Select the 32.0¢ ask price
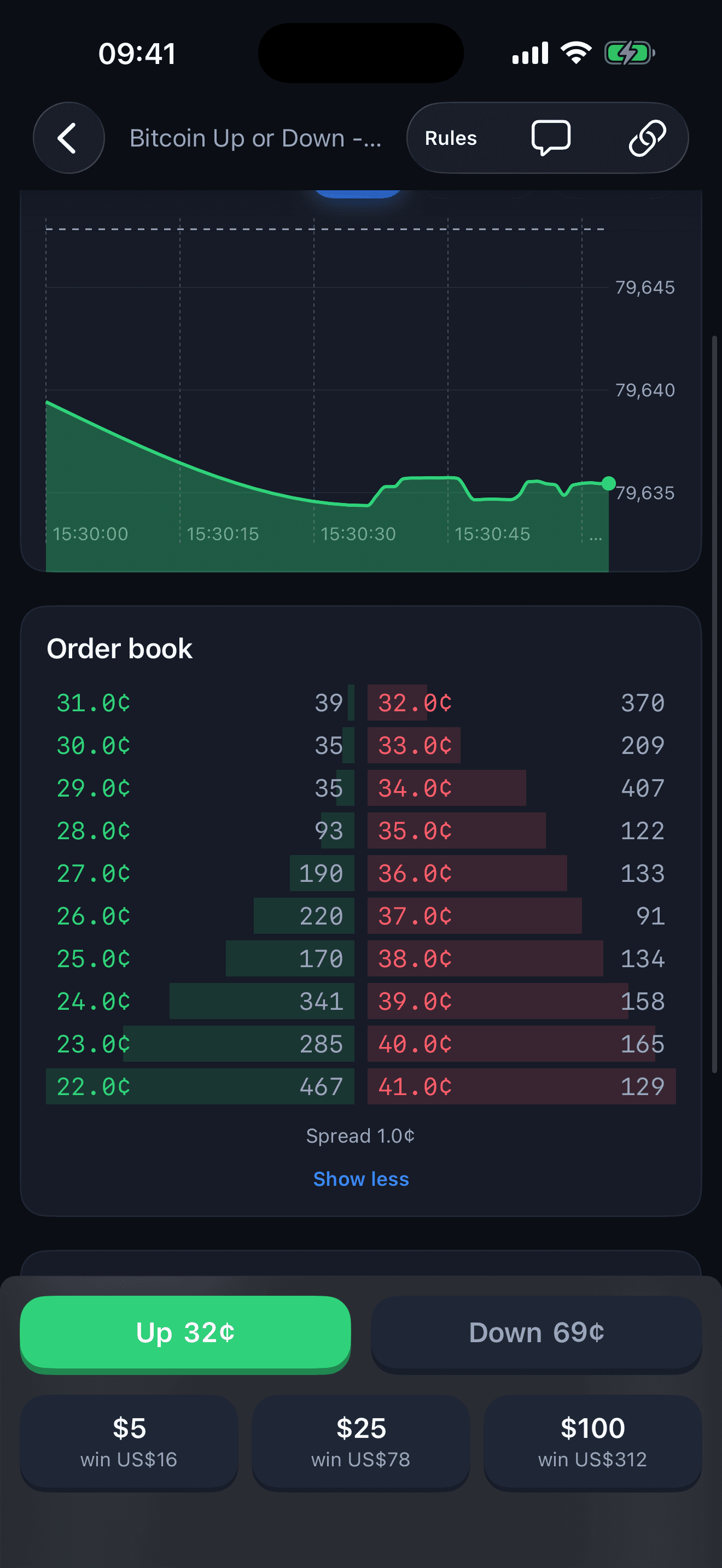Screen dimensions: 722x1568 coord(415,703)
